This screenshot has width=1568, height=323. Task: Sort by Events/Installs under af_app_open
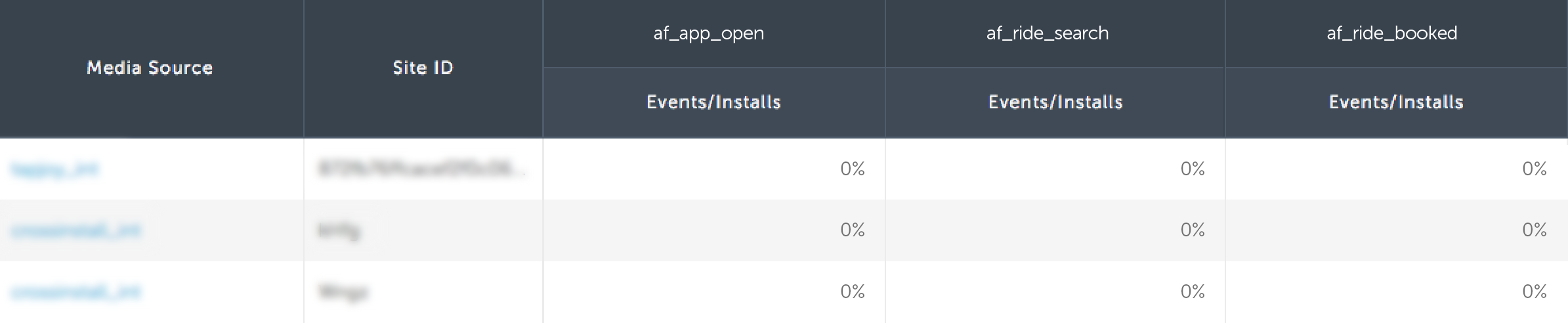pyautogui.click(x=714, y=102)
